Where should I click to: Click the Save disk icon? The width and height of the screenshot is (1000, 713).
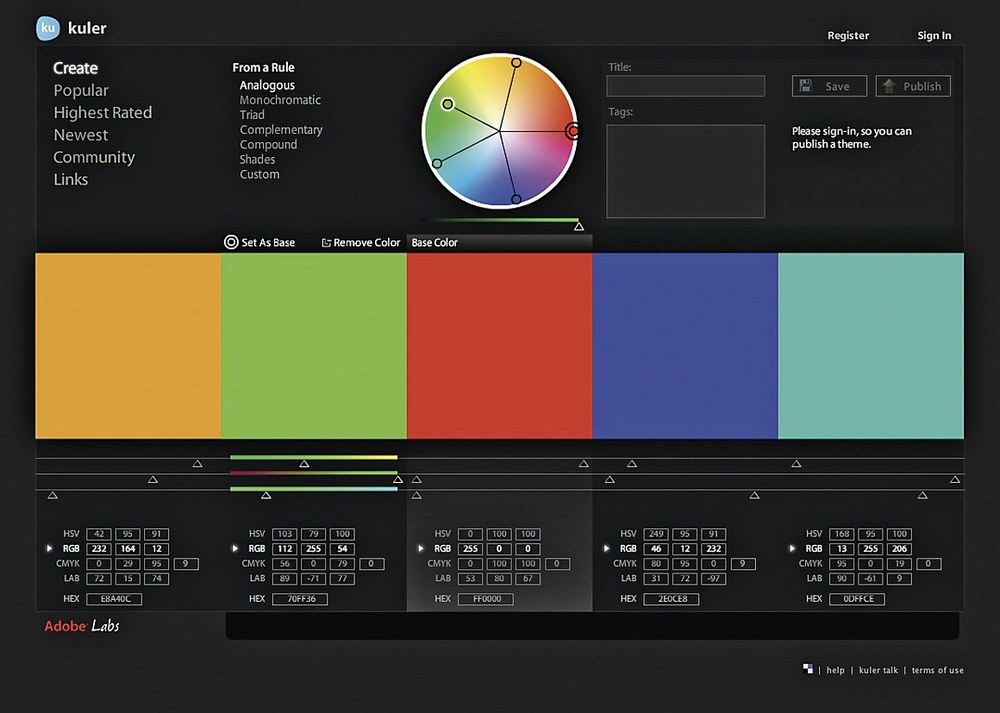[x=807, y=86]
